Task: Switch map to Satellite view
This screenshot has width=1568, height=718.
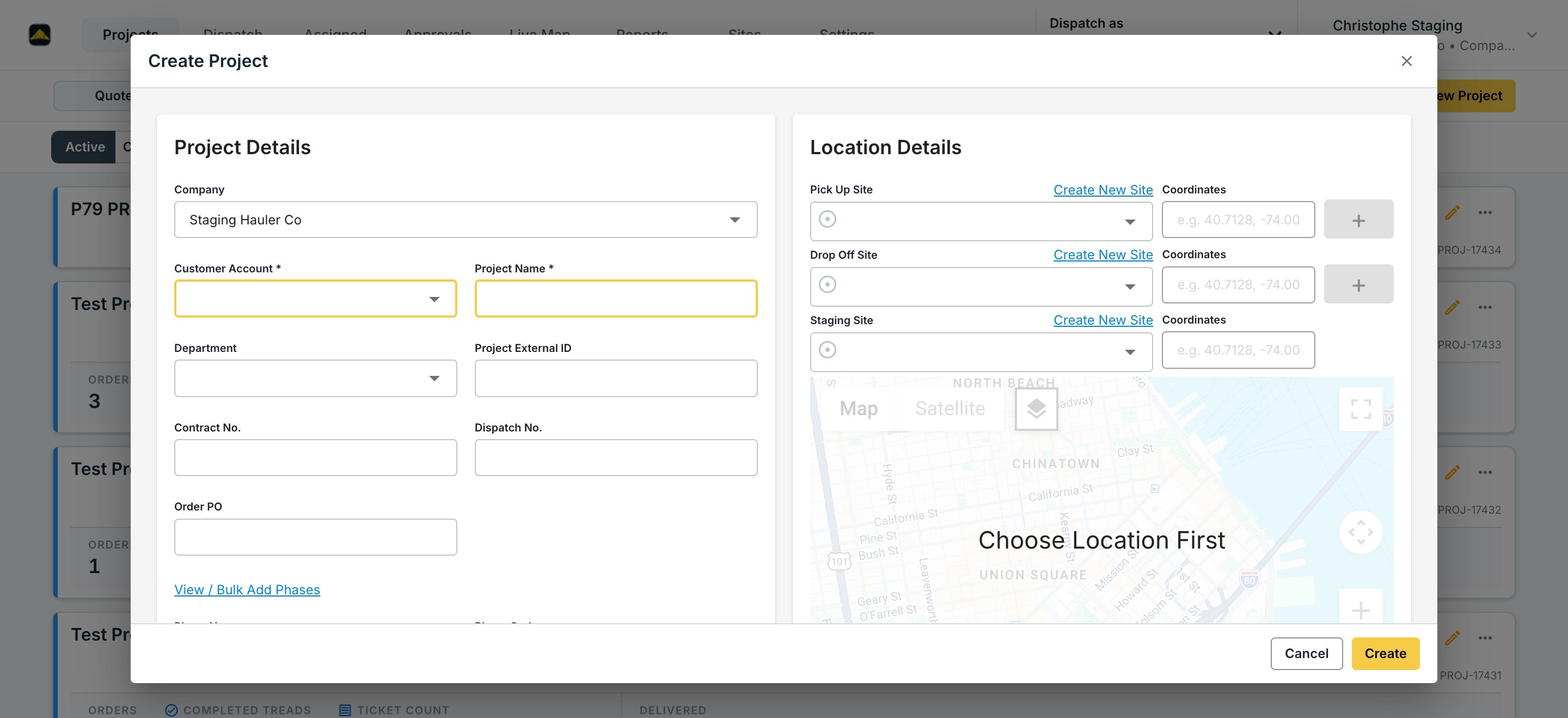Action: pyautogui.click(x=950, y=408)
